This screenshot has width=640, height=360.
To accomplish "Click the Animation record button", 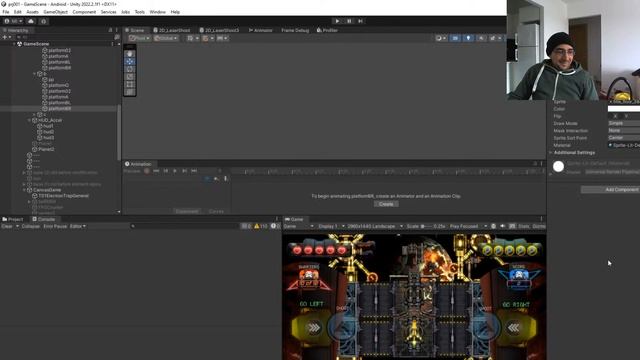I will 147,171.
